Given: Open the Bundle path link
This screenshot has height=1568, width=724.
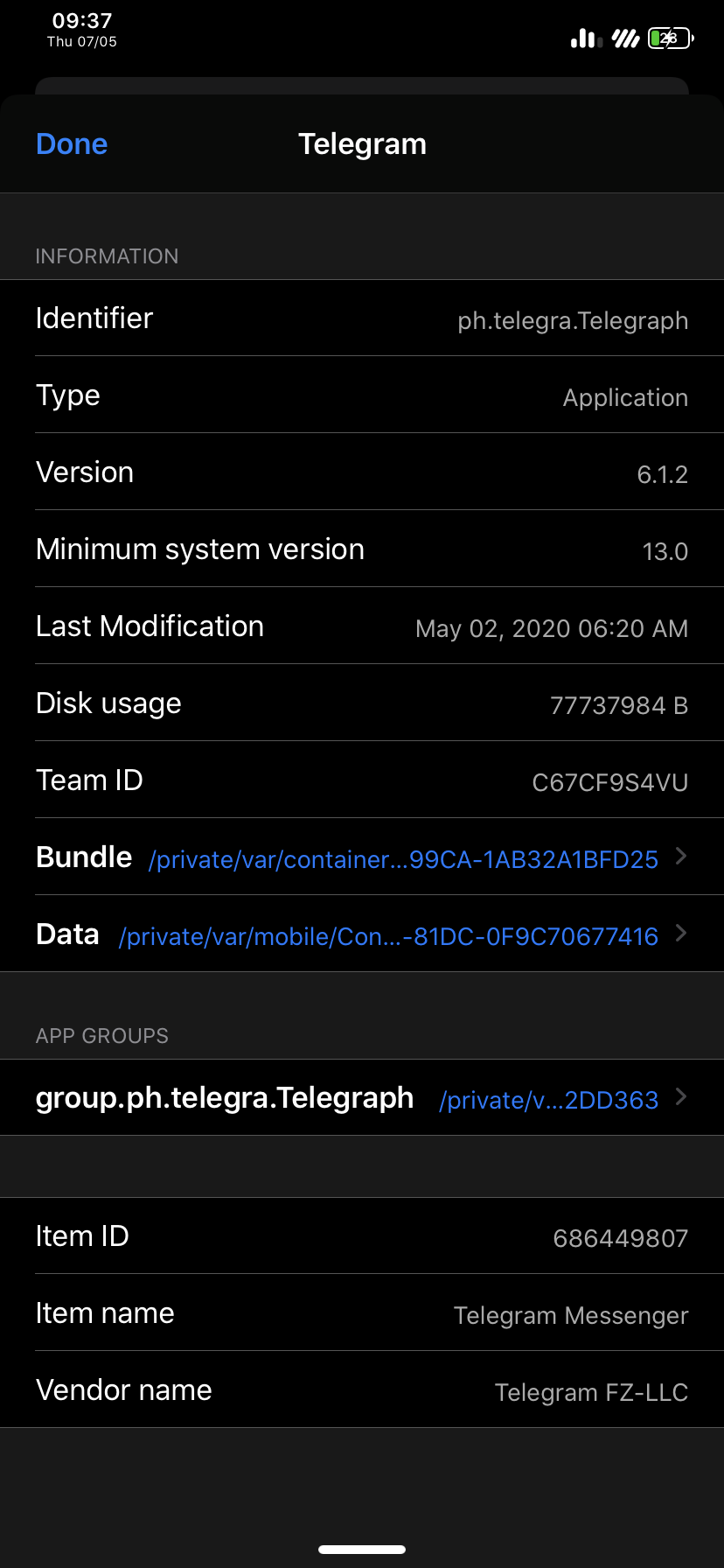Looking at the screenshot, I should click(403, 859).
